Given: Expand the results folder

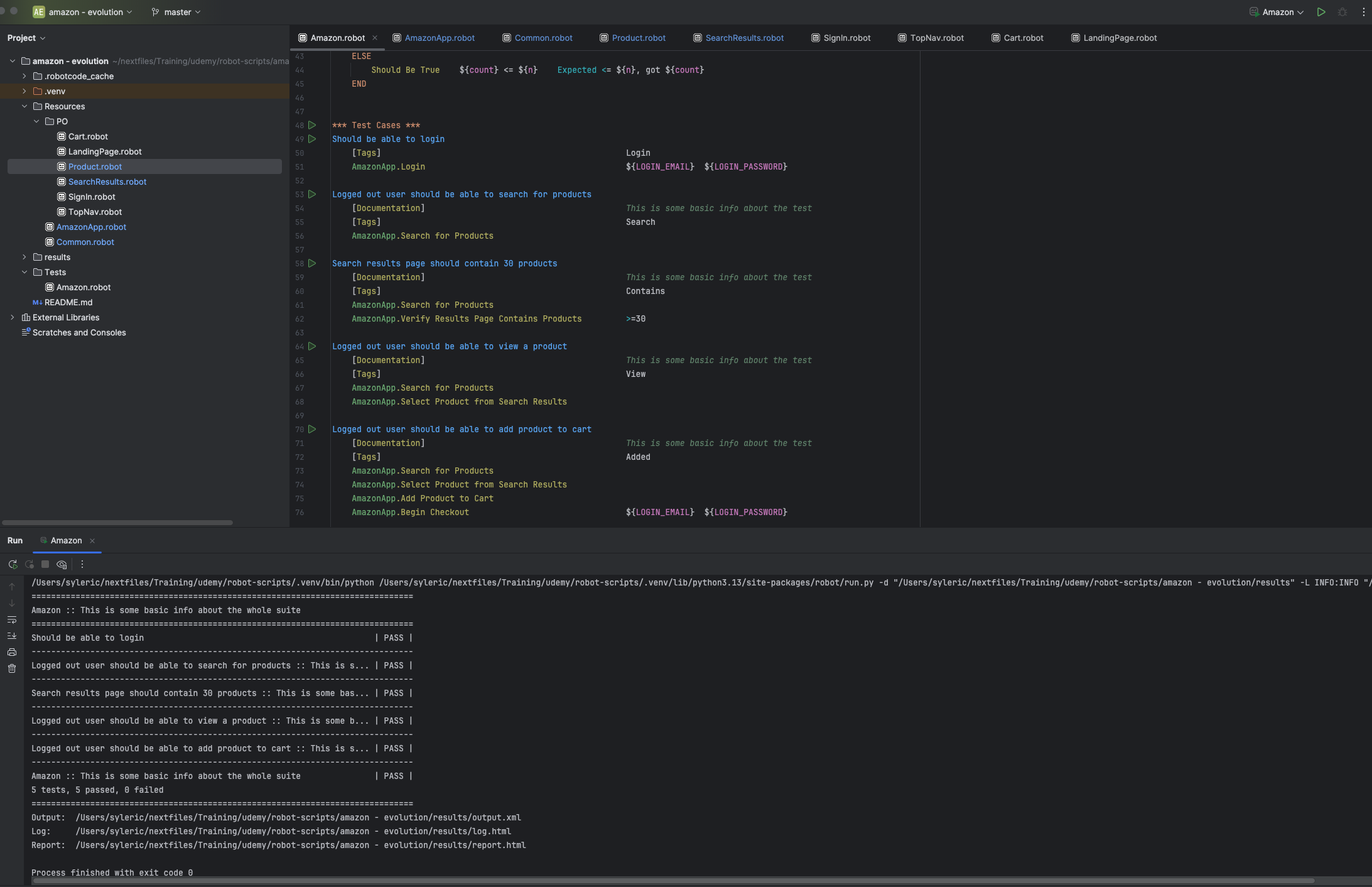Looking at the screenshot, I should click(x=24, y=257).
